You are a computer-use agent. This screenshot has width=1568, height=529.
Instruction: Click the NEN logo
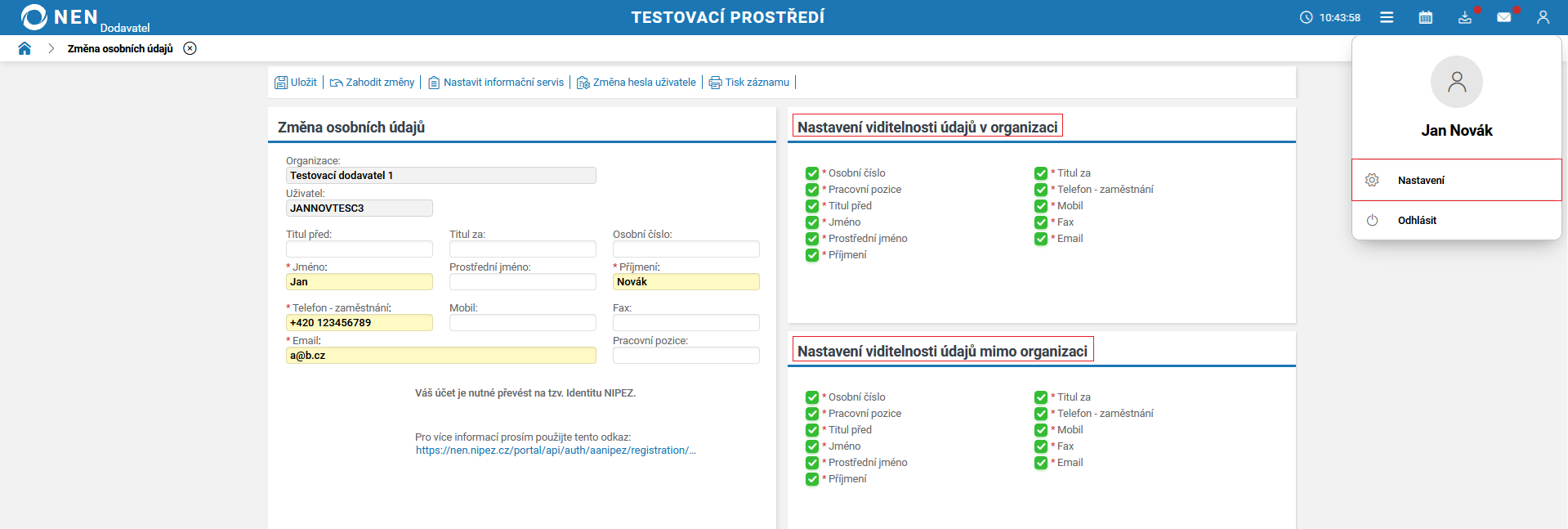[60, 17]
